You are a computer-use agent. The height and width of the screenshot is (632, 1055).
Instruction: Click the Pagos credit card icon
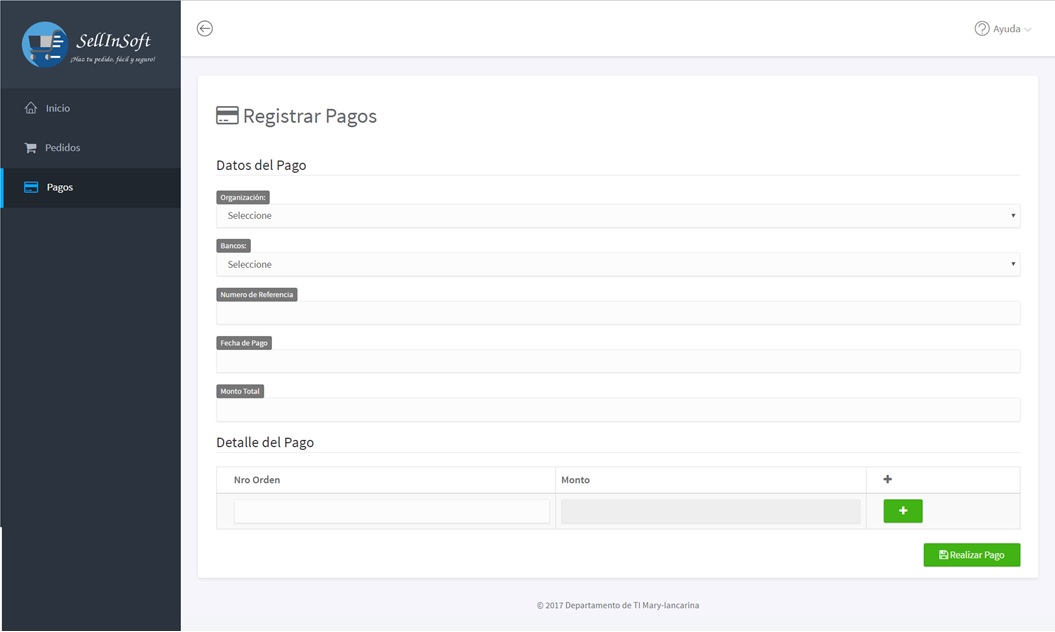(x=31, y=187)
